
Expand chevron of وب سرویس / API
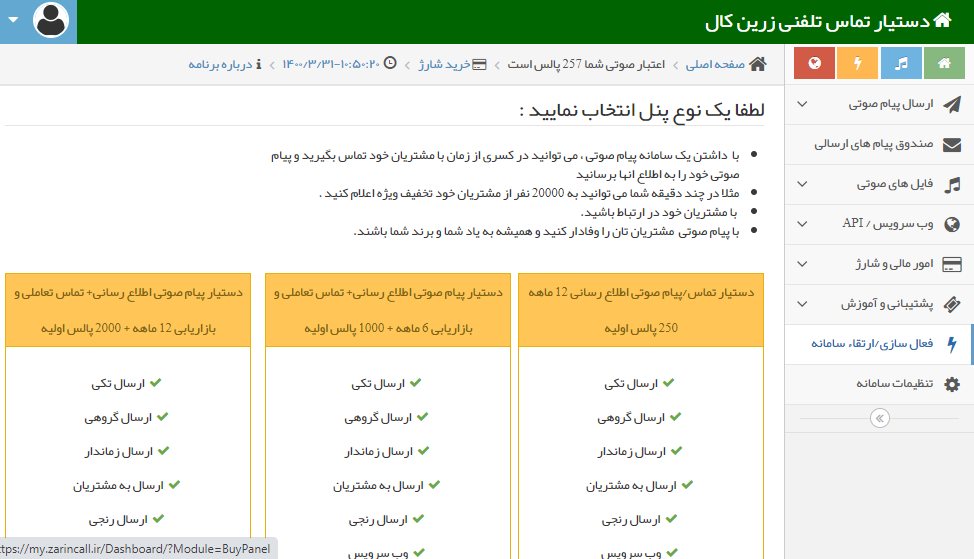click(x=803, y=224)
